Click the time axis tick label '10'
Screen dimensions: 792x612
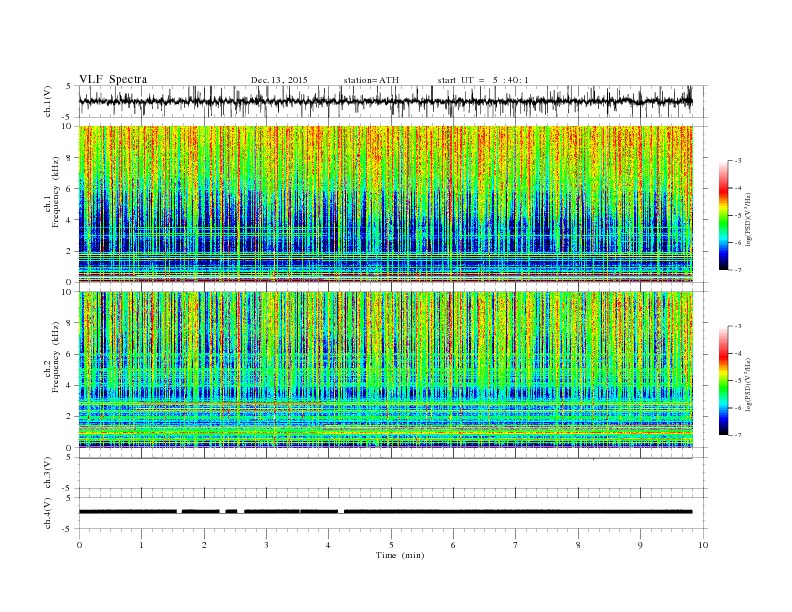tap(703, 545)
